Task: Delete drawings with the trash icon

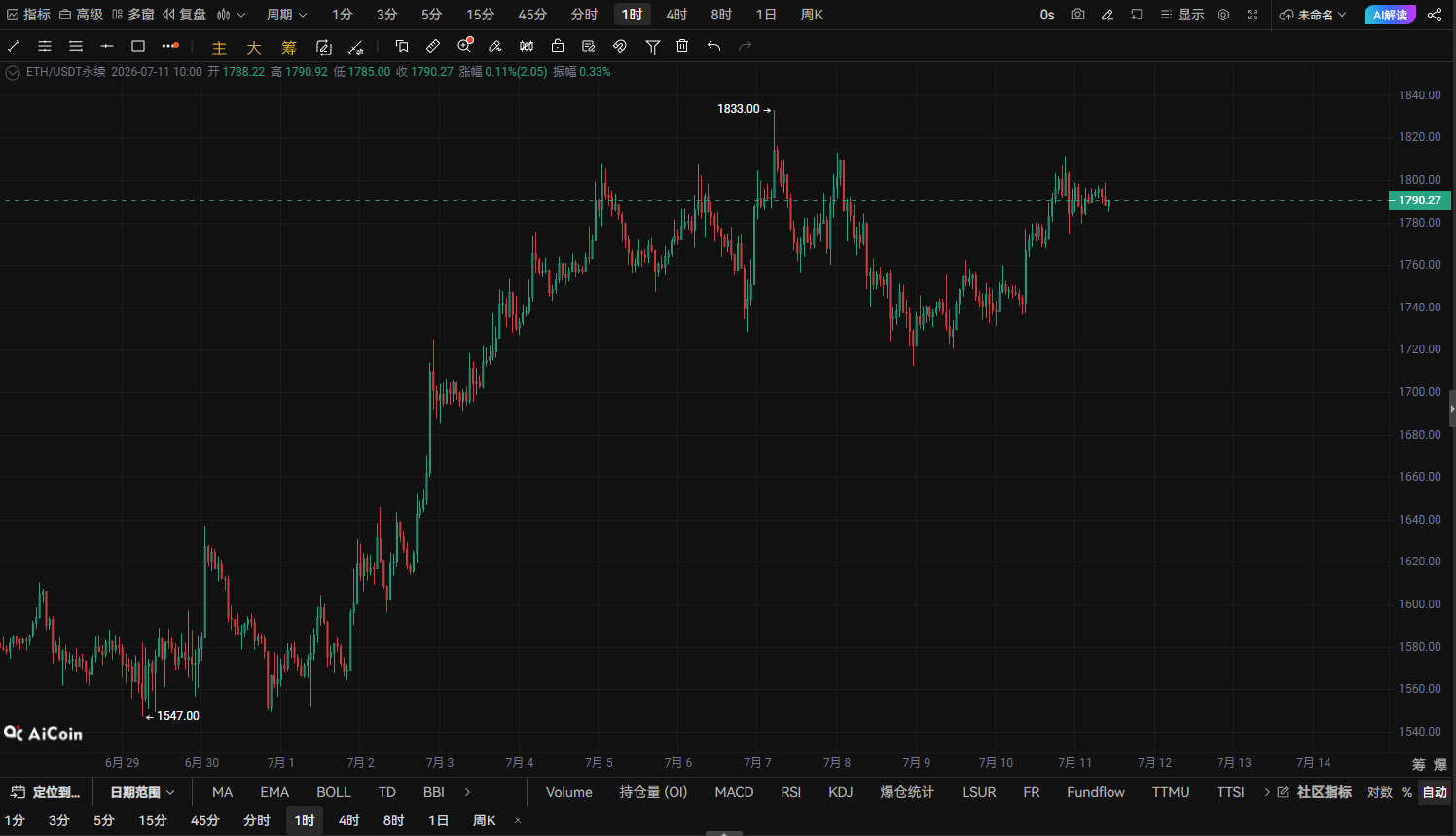Action: [682, 46]
